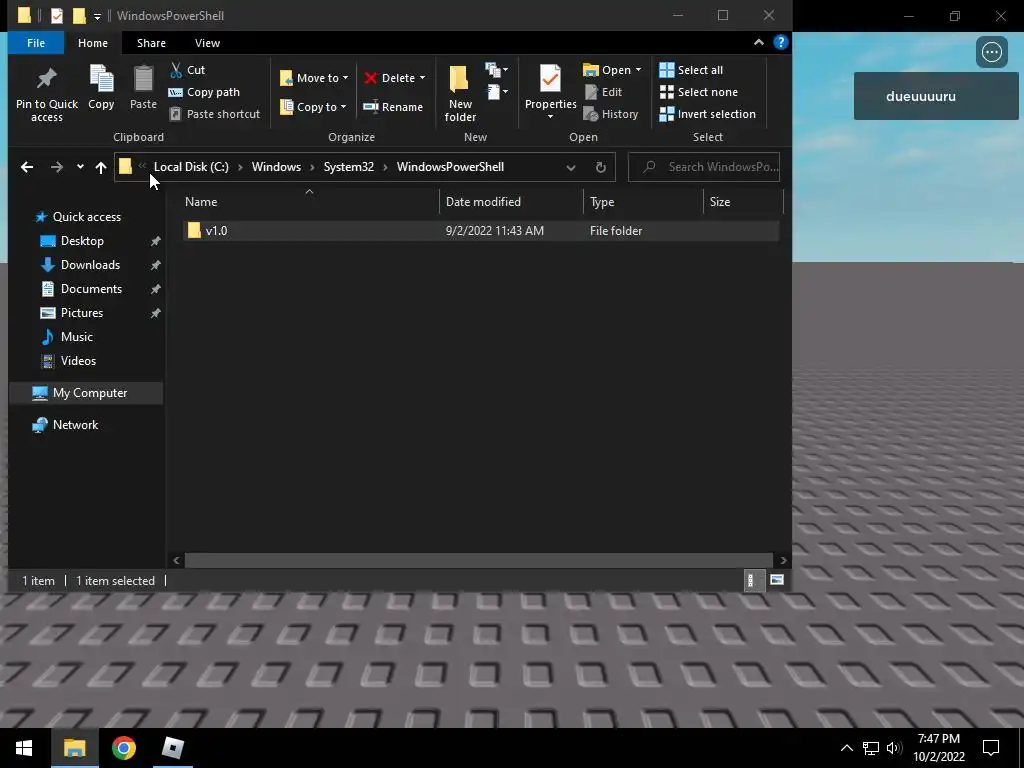Image resolution: width=1024 pixels, height=768 pixels.
Task: Go back with the Back arrow
Action: pos(27,167)
